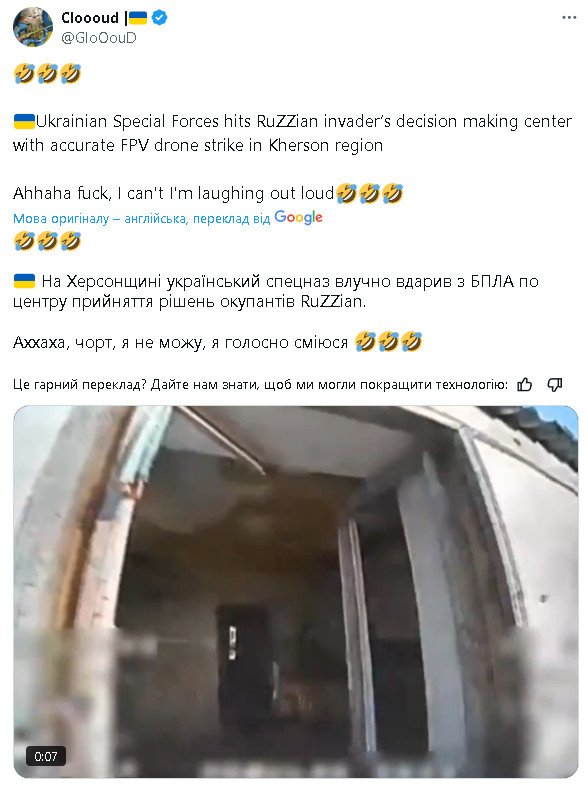This screenshot has height=788, width=588.
Task: Rate translation with thumbs up
Action: (524, 385)
